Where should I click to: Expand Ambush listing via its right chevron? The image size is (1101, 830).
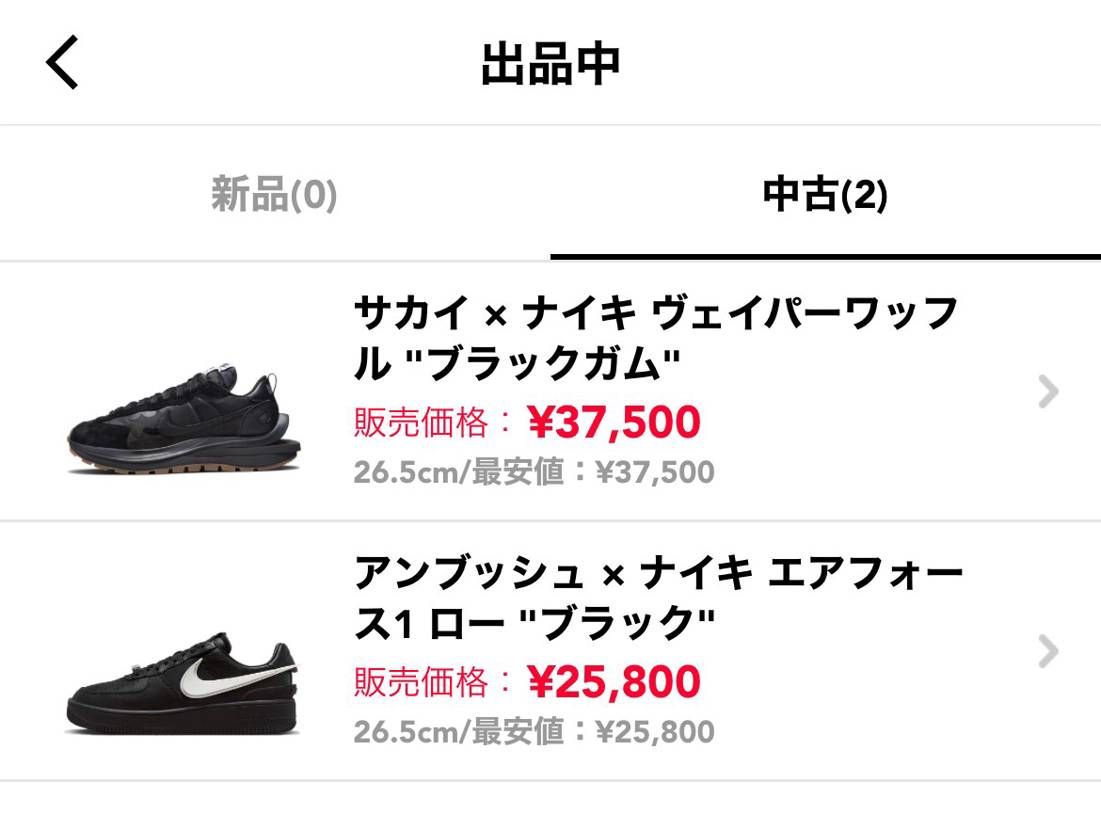tap(1048, 652)
